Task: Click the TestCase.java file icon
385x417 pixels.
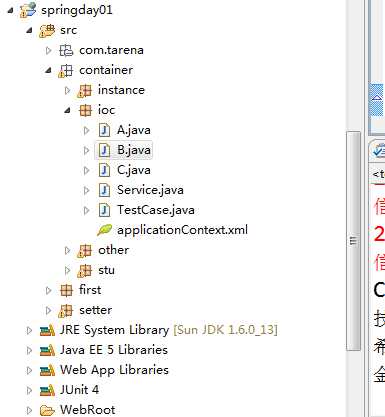Action: click(104, 210)
